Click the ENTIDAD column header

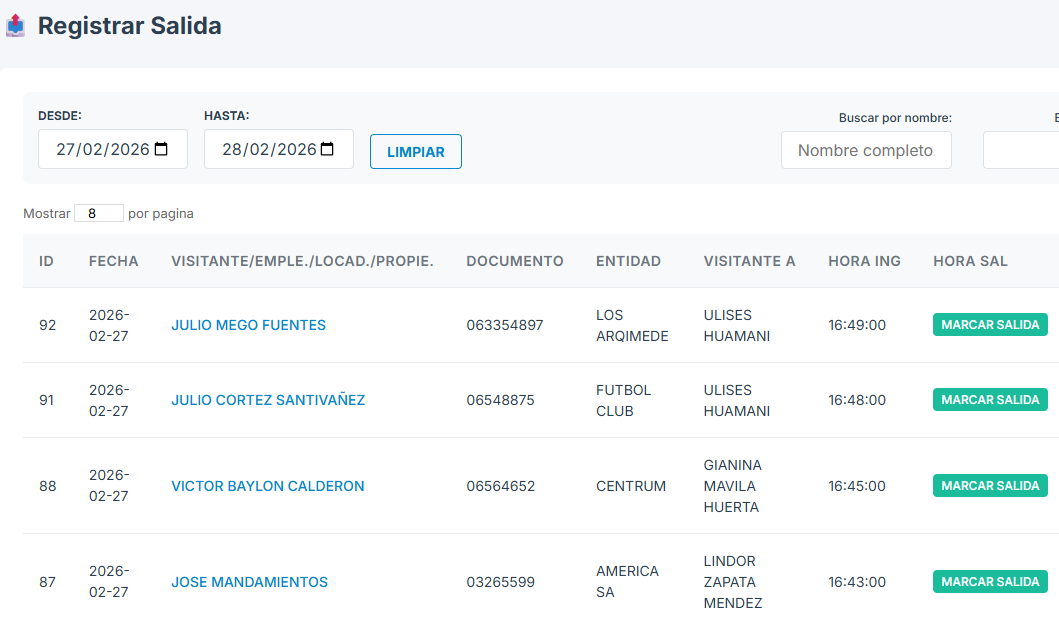click(628, 261)
